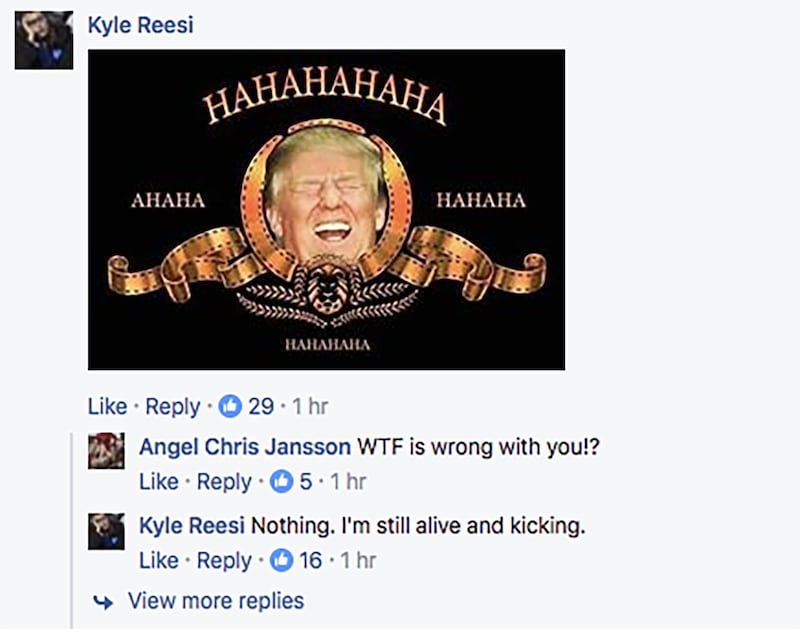The image size is (800, 629).
Task: Open Angel Chris Jansson's profile picture
Action: [106, 451]
